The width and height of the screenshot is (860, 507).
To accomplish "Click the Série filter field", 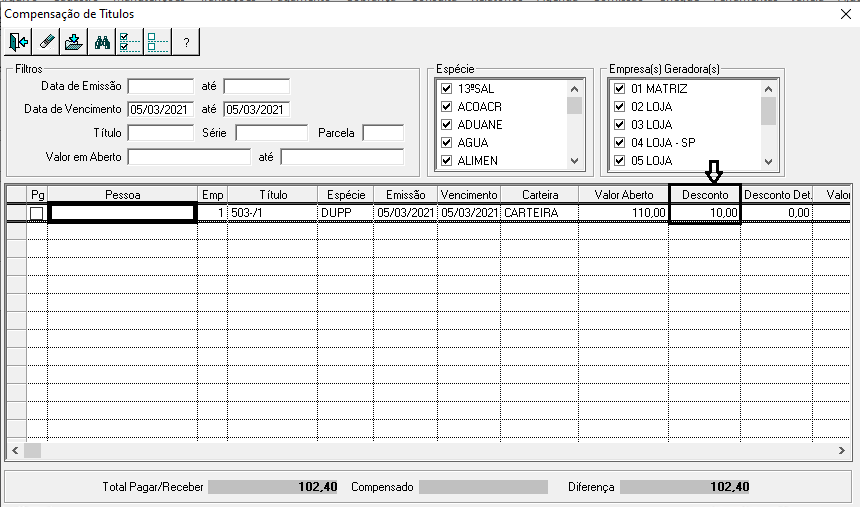I will (x=271, y=133).
